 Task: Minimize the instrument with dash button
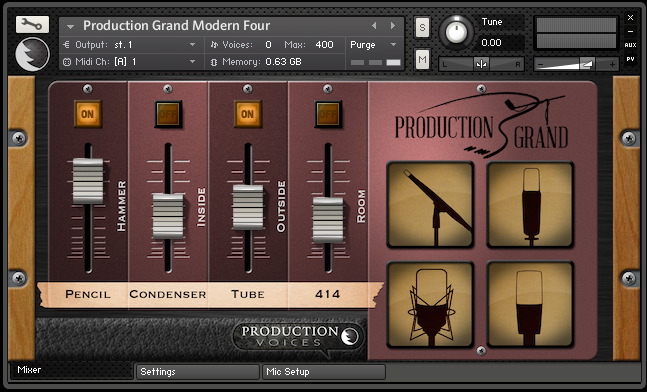tap(630, 31)
